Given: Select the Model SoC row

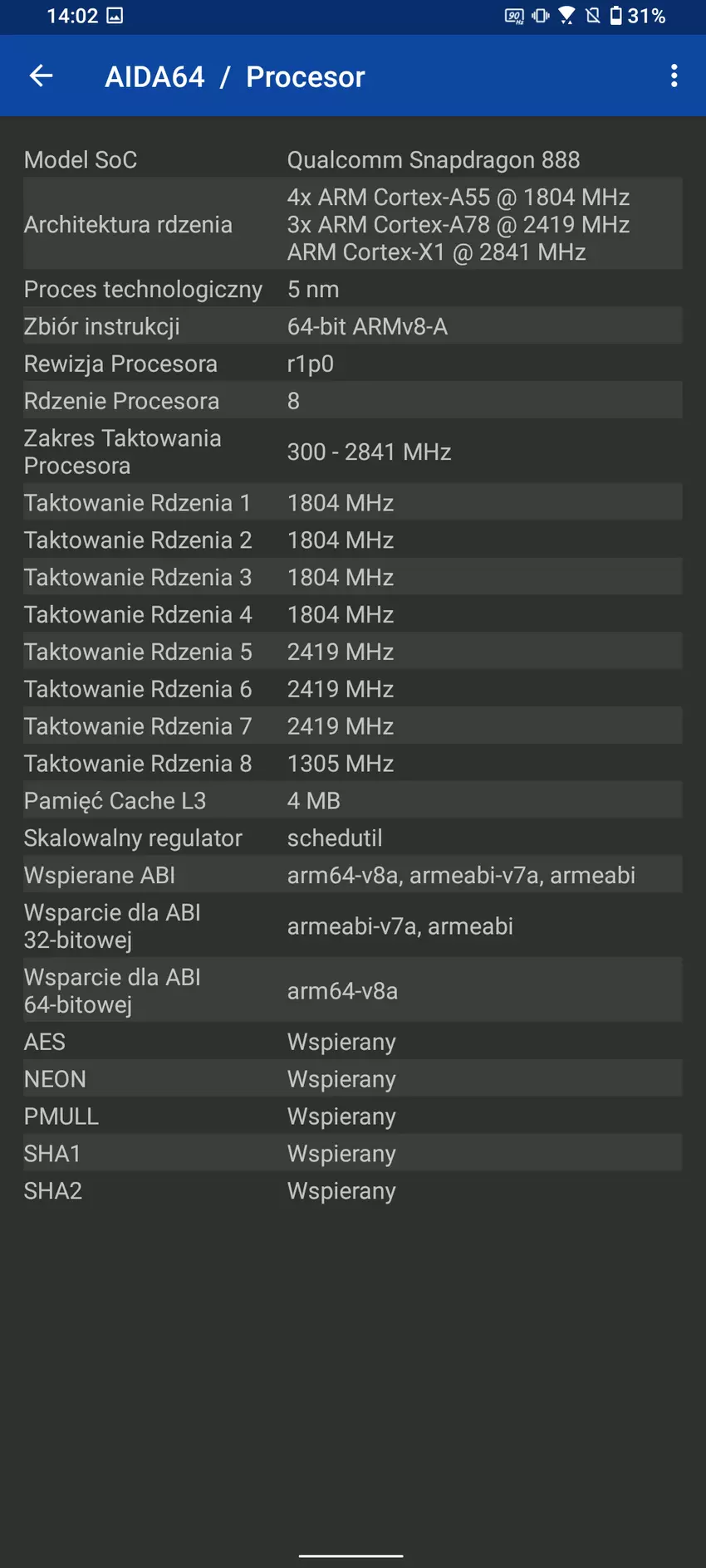Looking at the screenshot, I should point(353,159).
